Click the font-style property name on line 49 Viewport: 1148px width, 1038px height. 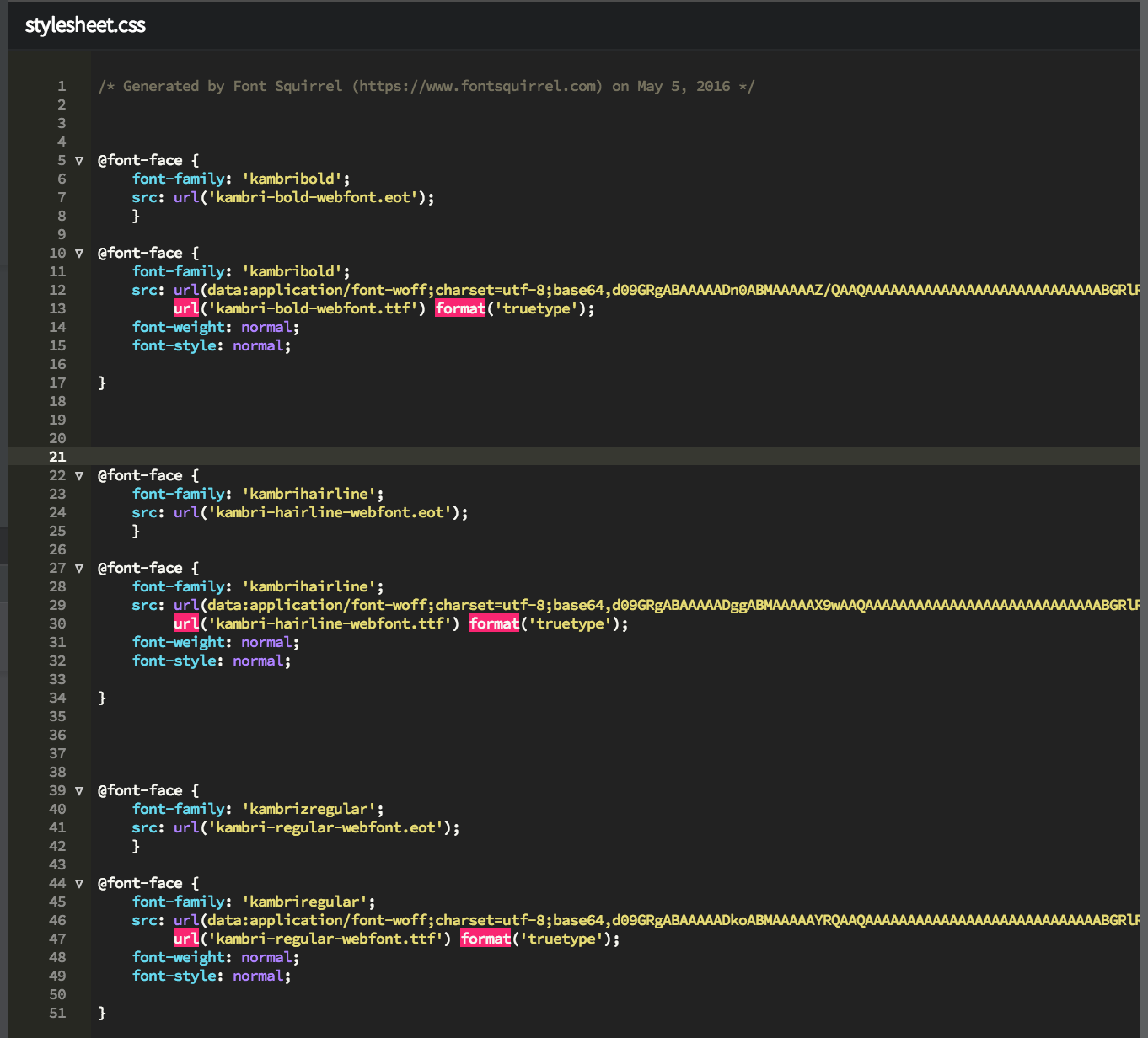(x=173, y=976)
